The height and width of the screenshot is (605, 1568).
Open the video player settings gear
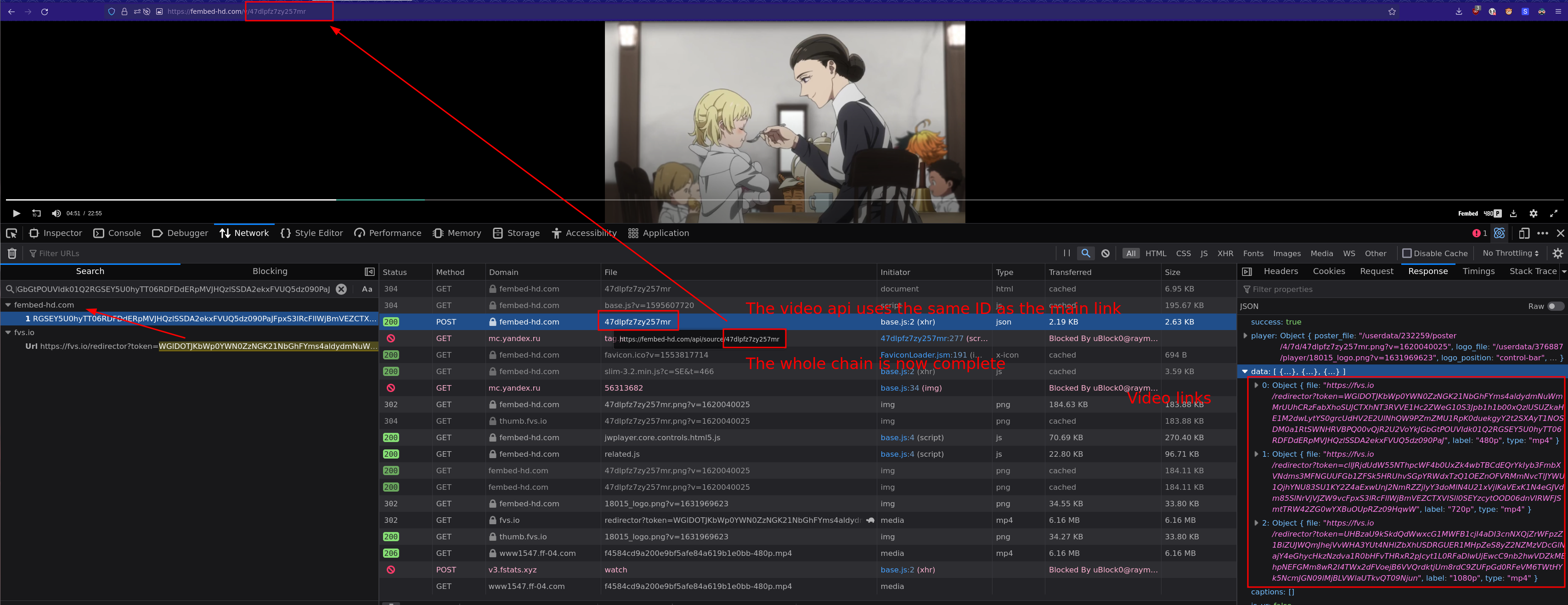(1534, 213)
